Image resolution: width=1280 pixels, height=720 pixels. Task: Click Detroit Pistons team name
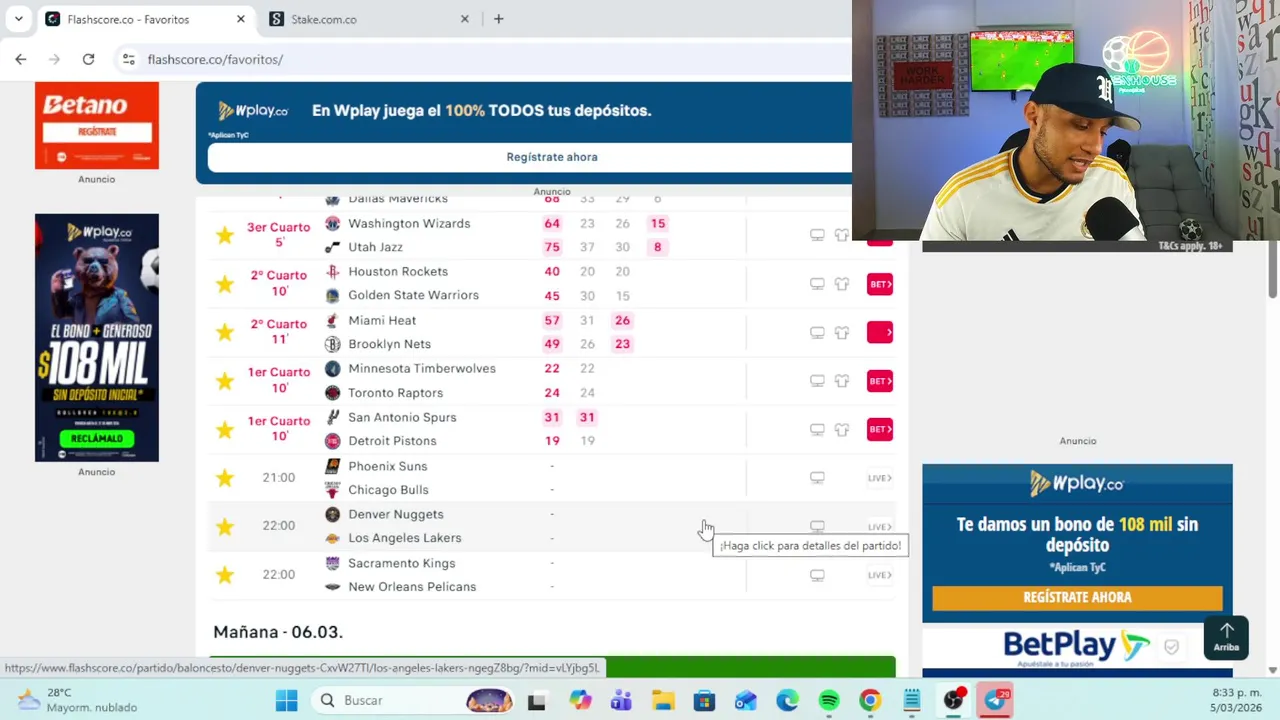click(392, 441)
